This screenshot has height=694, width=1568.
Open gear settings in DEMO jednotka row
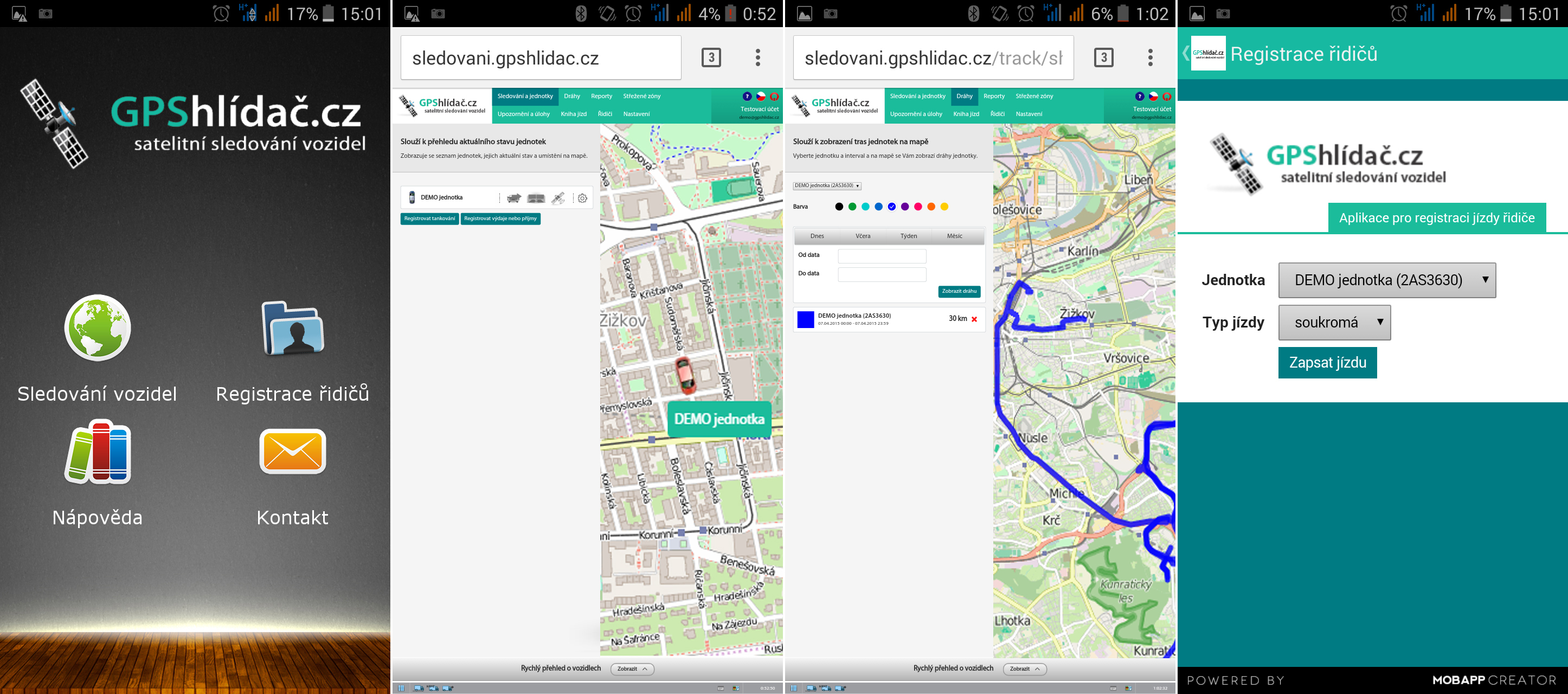click(582, 198)
